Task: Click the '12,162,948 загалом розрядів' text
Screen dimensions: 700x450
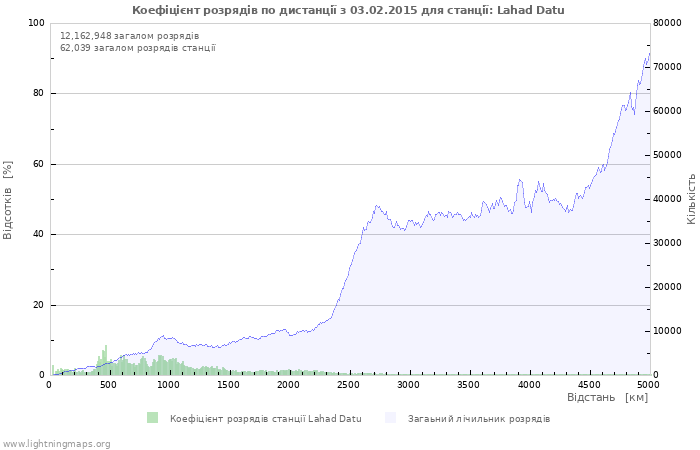Action: [x=129, y=36]
